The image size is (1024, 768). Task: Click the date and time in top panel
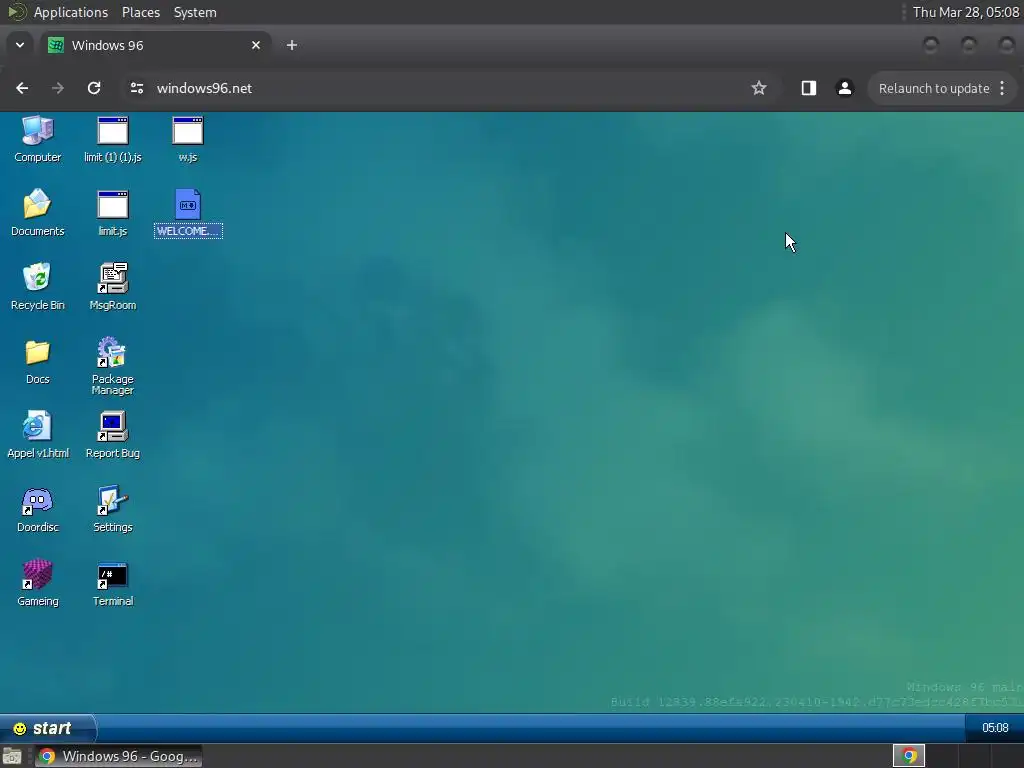pyautogui.click(x=966, y=12)
